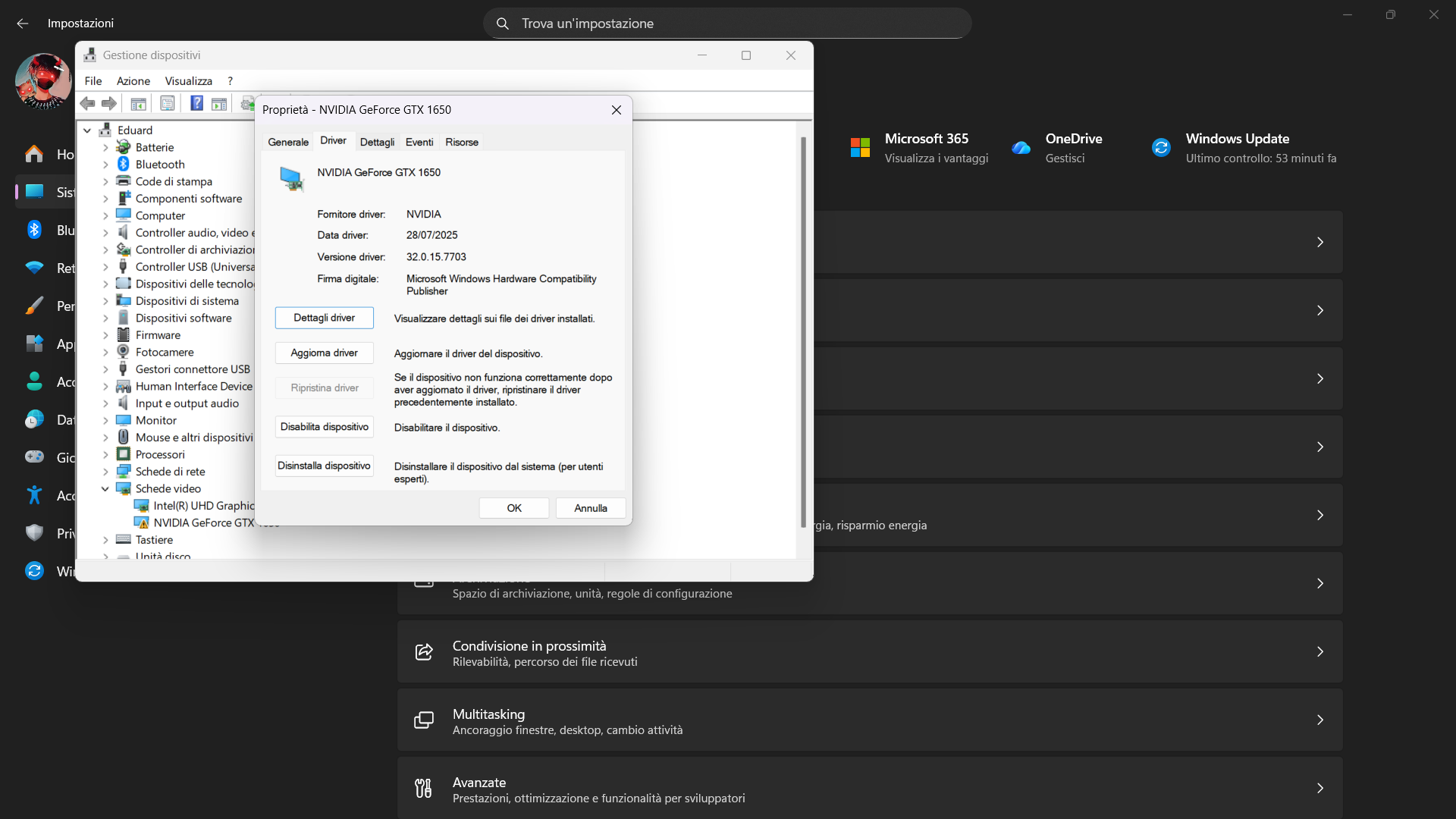Expand the Processori tree node
1456x819 pixels.
(105, 455)
